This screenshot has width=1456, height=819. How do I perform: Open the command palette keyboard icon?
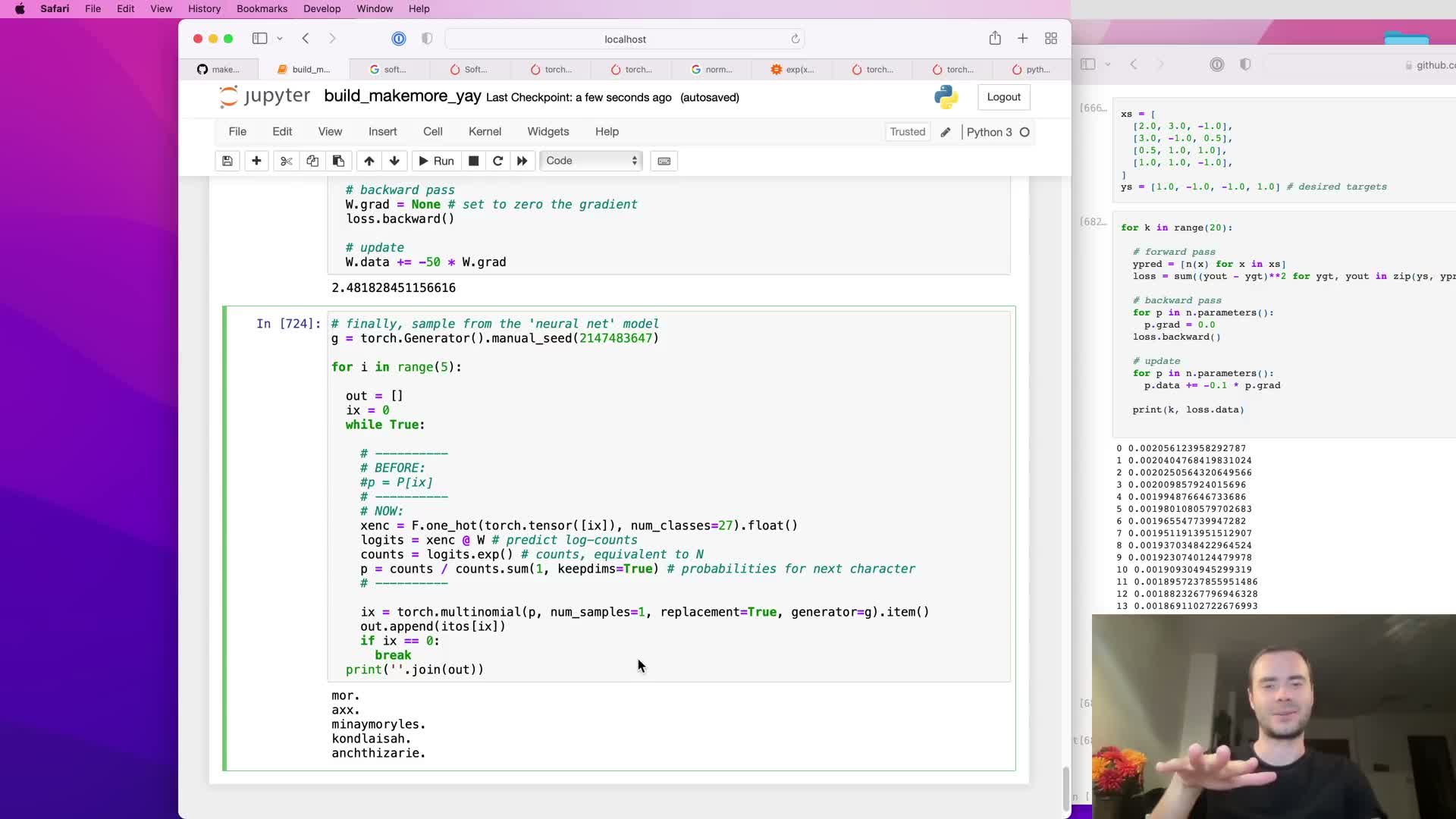point(664,161)
